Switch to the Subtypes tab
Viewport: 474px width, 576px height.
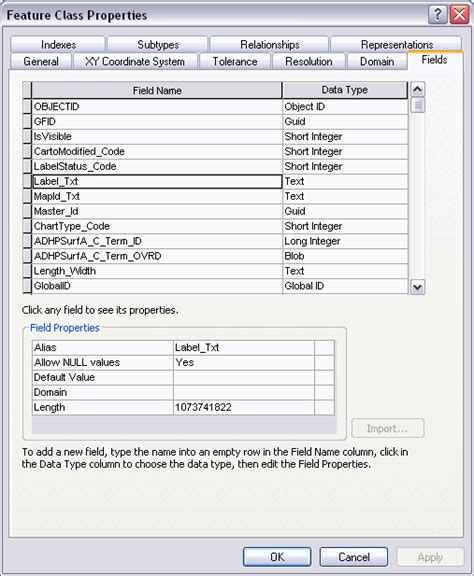click(x=158, y=44)
